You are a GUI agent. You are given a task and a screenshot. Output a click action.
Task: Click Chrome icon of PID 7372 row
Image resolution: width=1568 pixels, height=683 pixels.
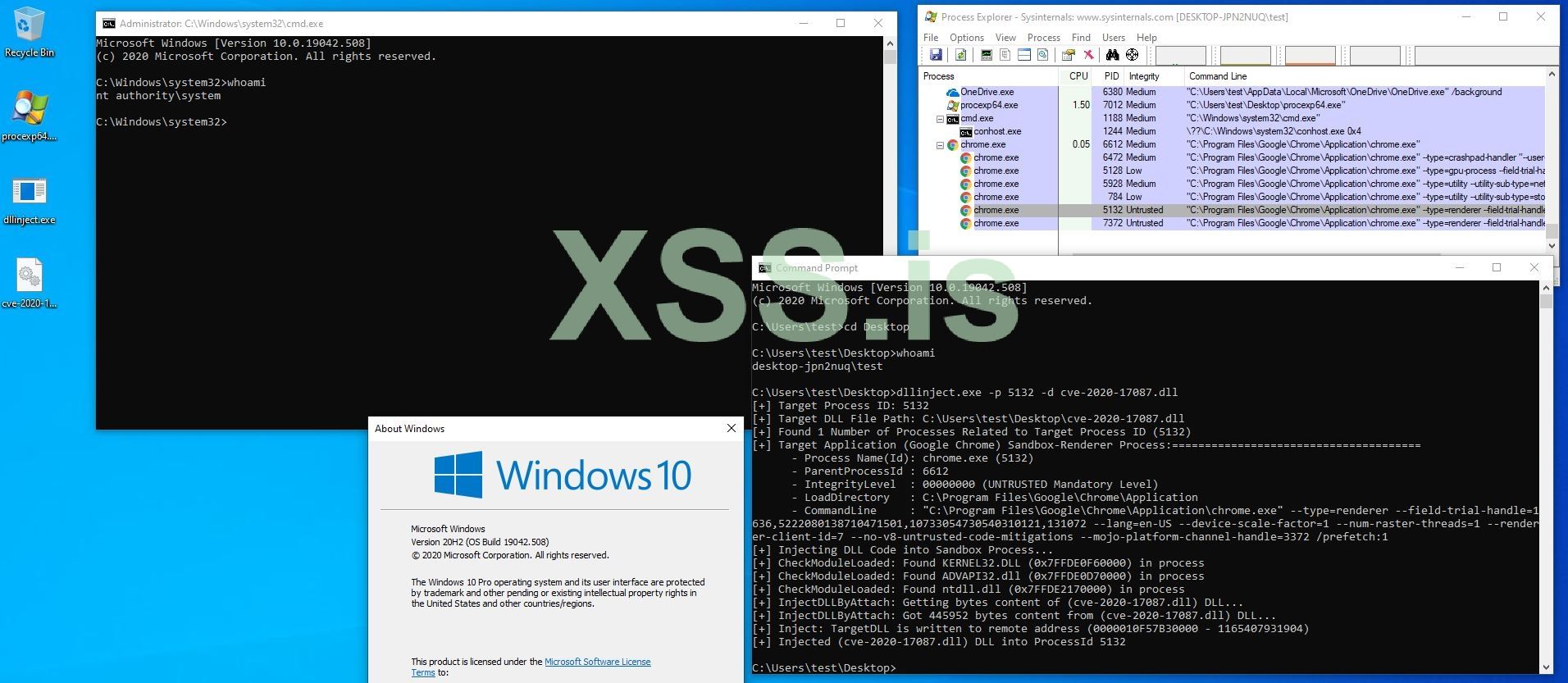[966, 223]
